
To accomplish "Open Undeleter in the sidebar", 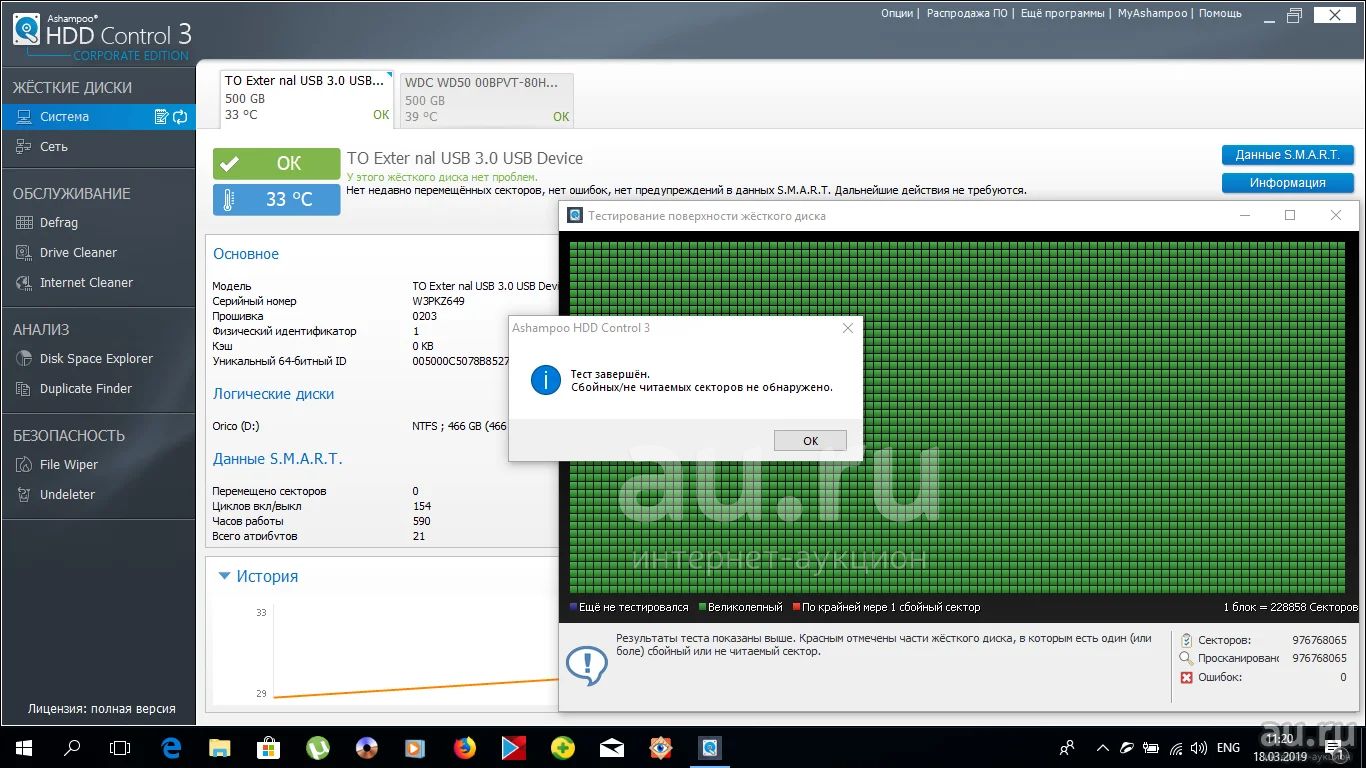I will [98, 495].
